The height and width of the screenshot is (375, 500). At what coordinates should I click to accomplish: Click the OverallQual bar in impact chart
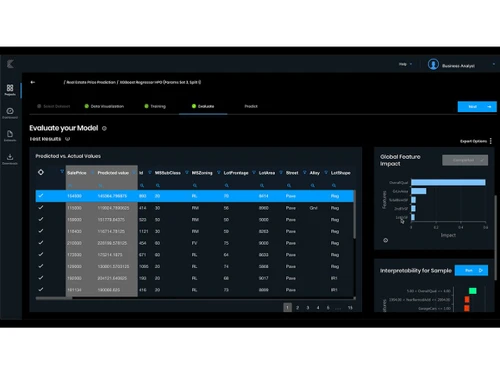(448, 182)
